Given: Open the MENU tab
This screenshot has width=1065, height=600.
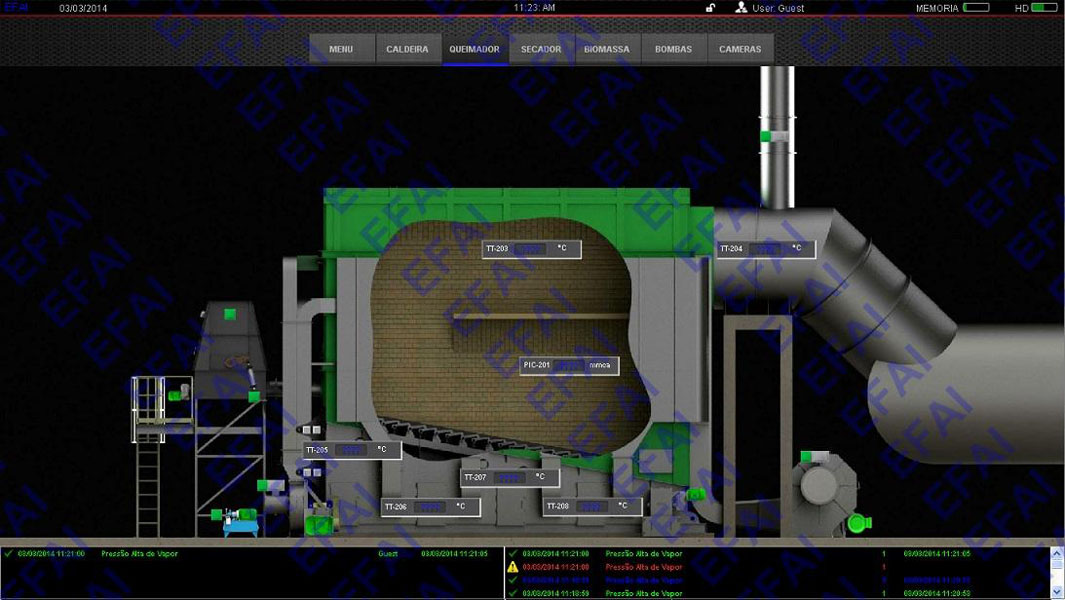Looking at the screenshot, I should point(341,49).
